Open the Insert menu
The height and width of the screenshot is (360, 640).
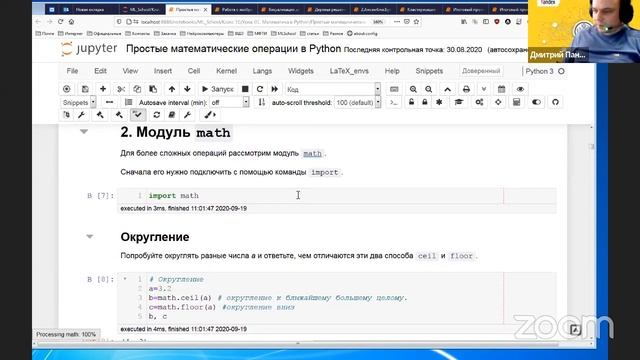(163, 71)
